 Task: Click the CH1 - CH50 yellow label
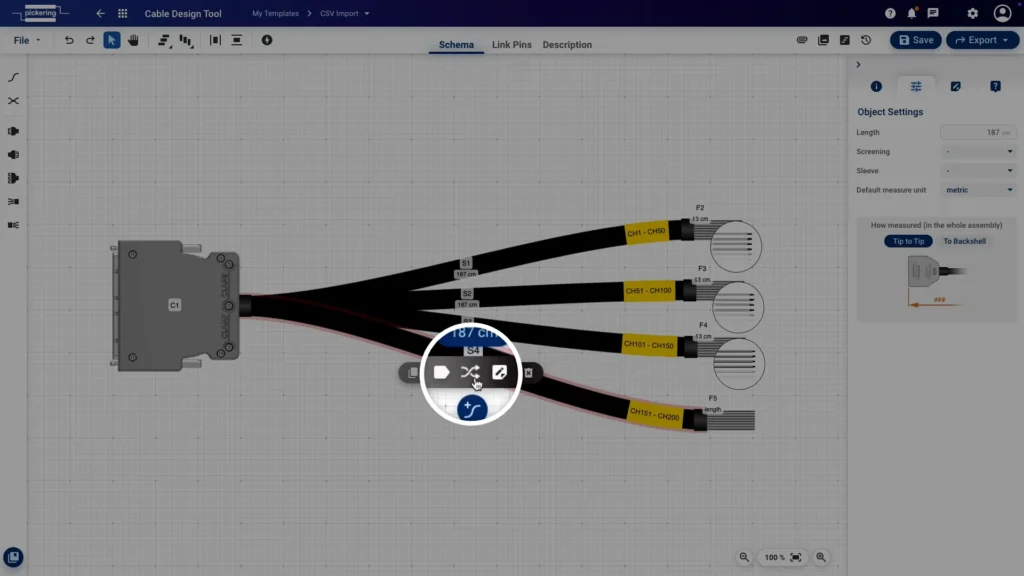tap(646, 232)
